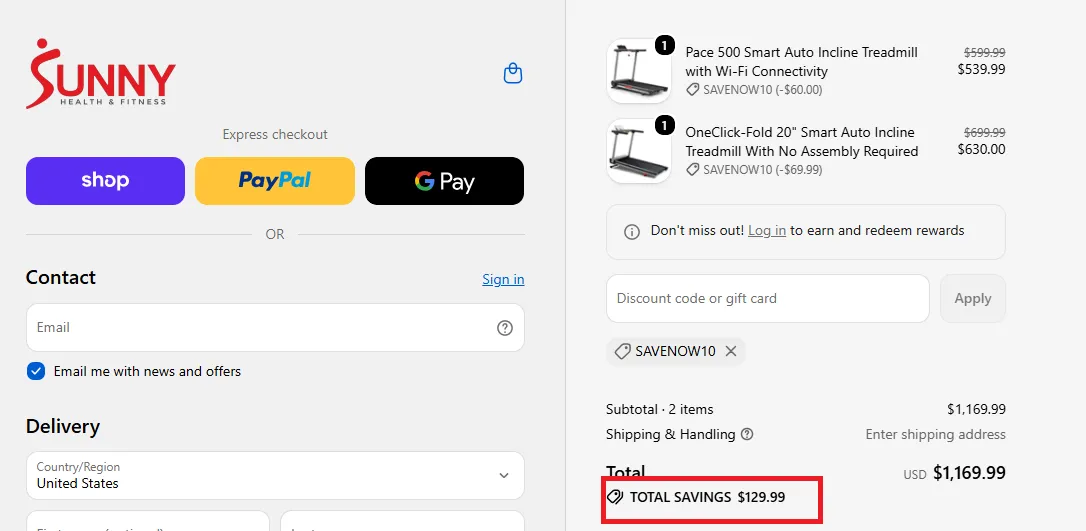Click the TOTAL SAVINGS $129.99 text
The width and height of the screenshot is (1086, 531).
click(707, 497)
